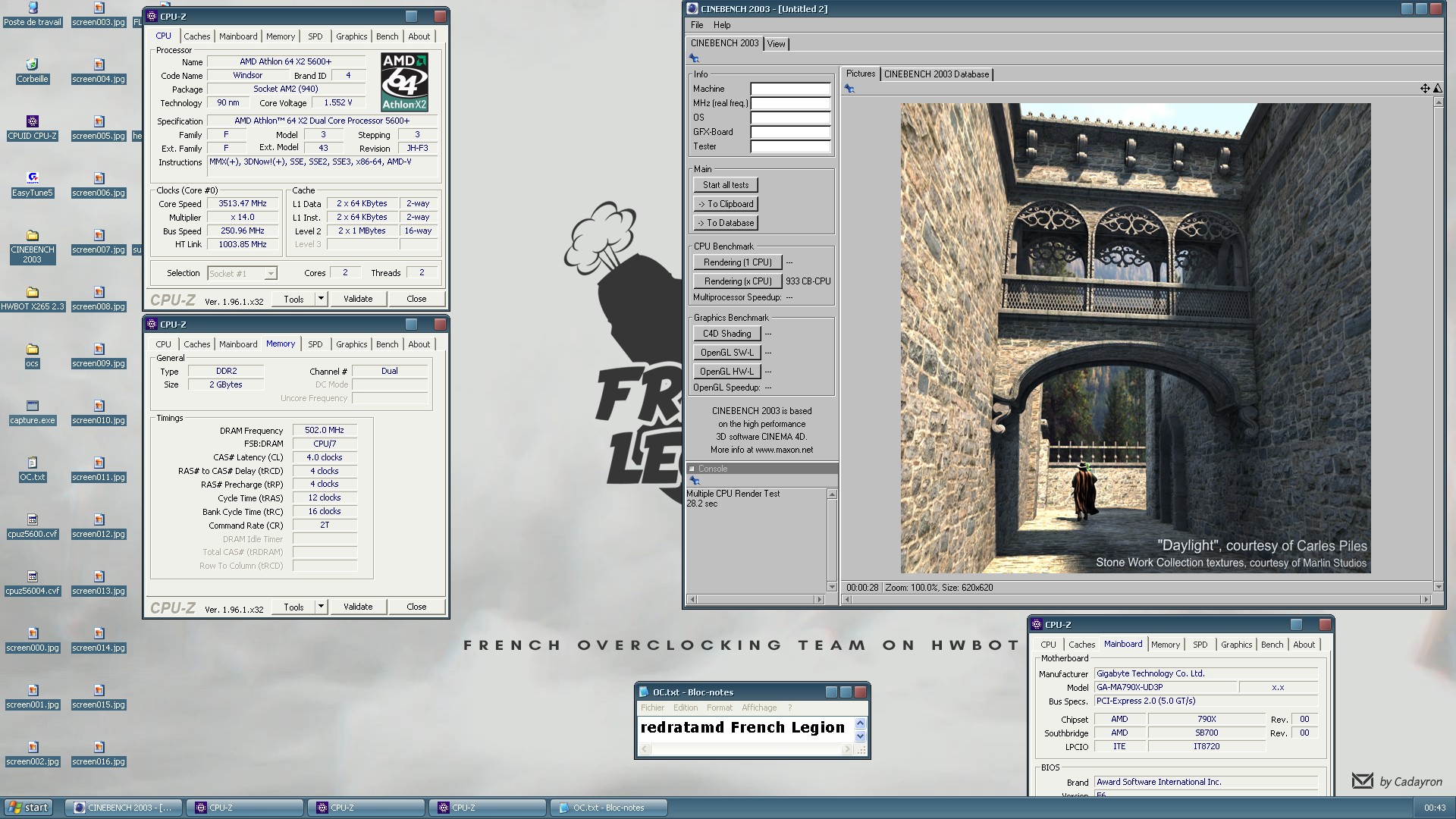Click the triangle icon in picture viewer
The width and height of the screenshot is (1456, 819).
click(1437, 89)
